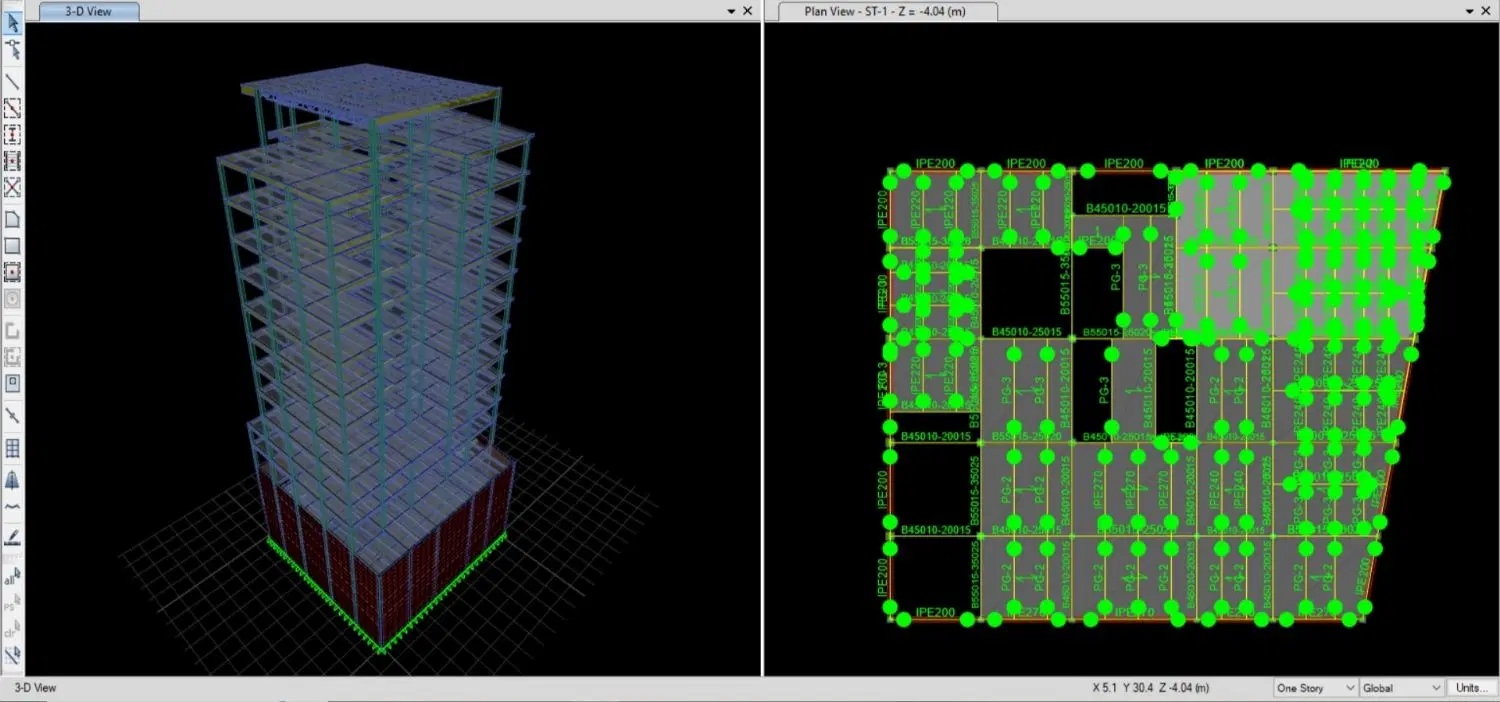Click the get previous selection ps tool
This screenshot has width=1500, height=702.
pyautogui.click(x=12, y=603)
